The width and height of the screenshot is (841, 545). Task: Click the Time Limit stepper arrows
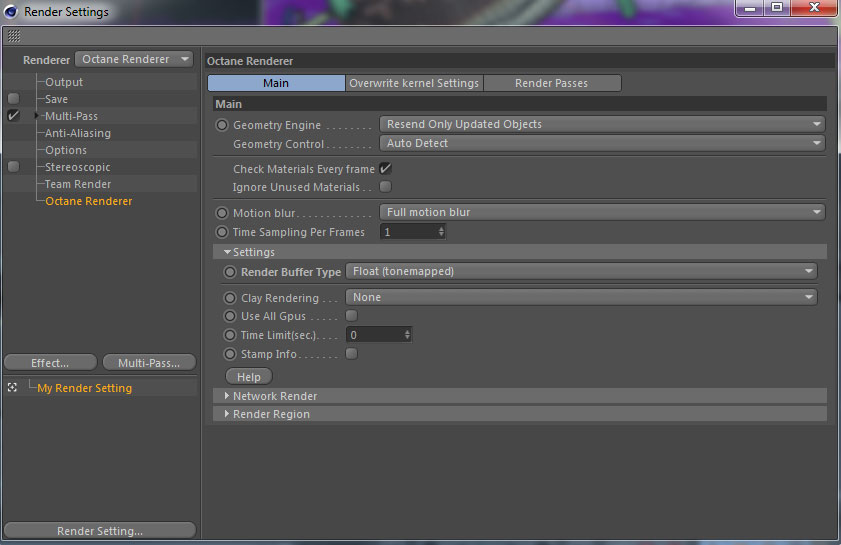pyautogui.click(x=407, y=335)
